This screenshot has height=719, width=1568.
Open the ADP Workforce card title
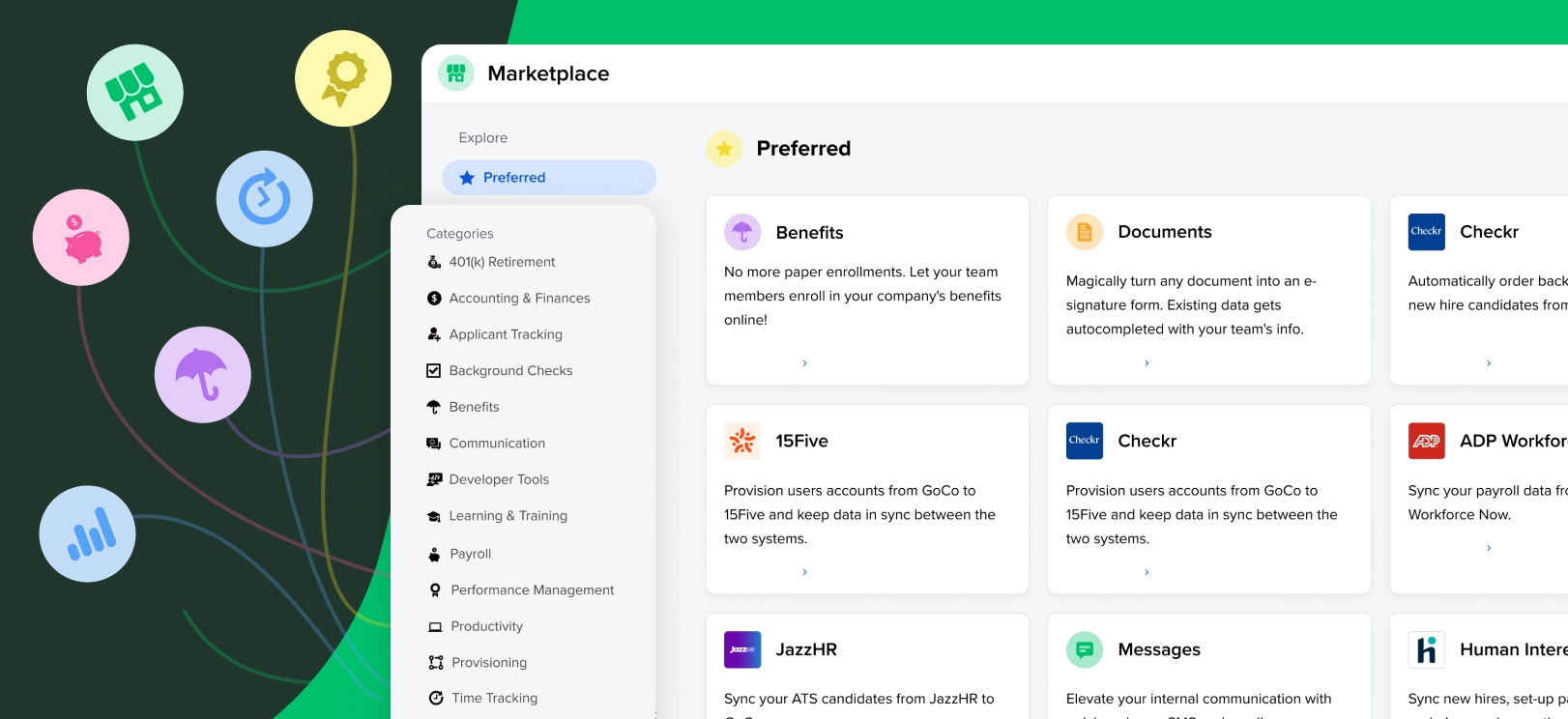tap(1514, 441)
